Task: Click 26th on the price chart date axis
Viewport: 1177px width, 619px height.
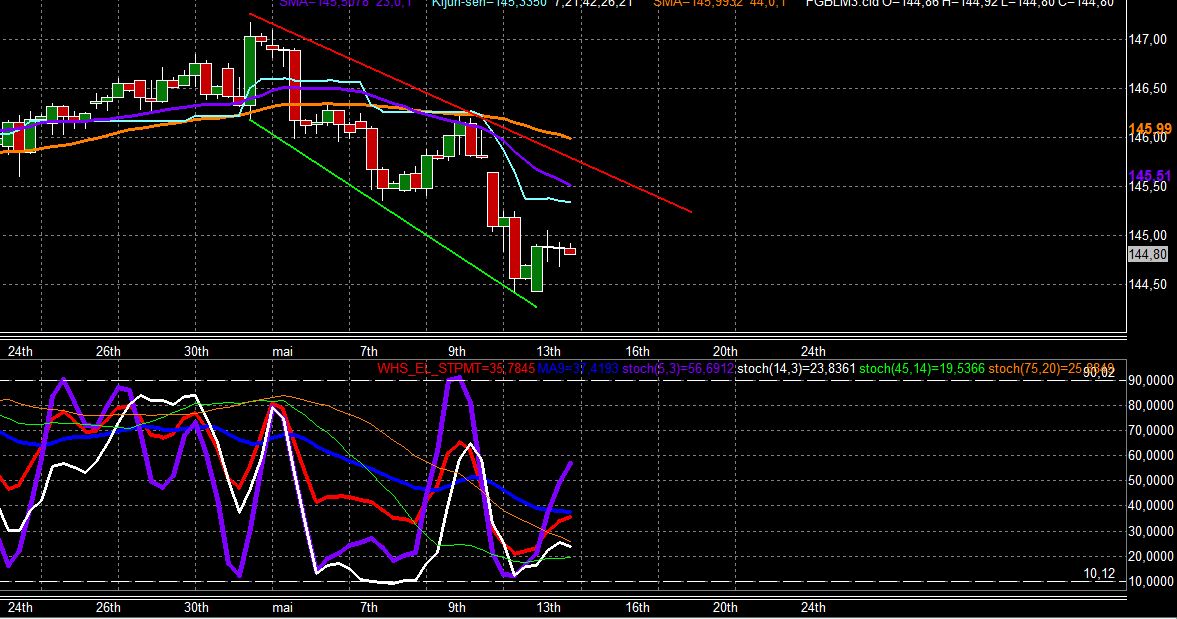Action: 108,351
